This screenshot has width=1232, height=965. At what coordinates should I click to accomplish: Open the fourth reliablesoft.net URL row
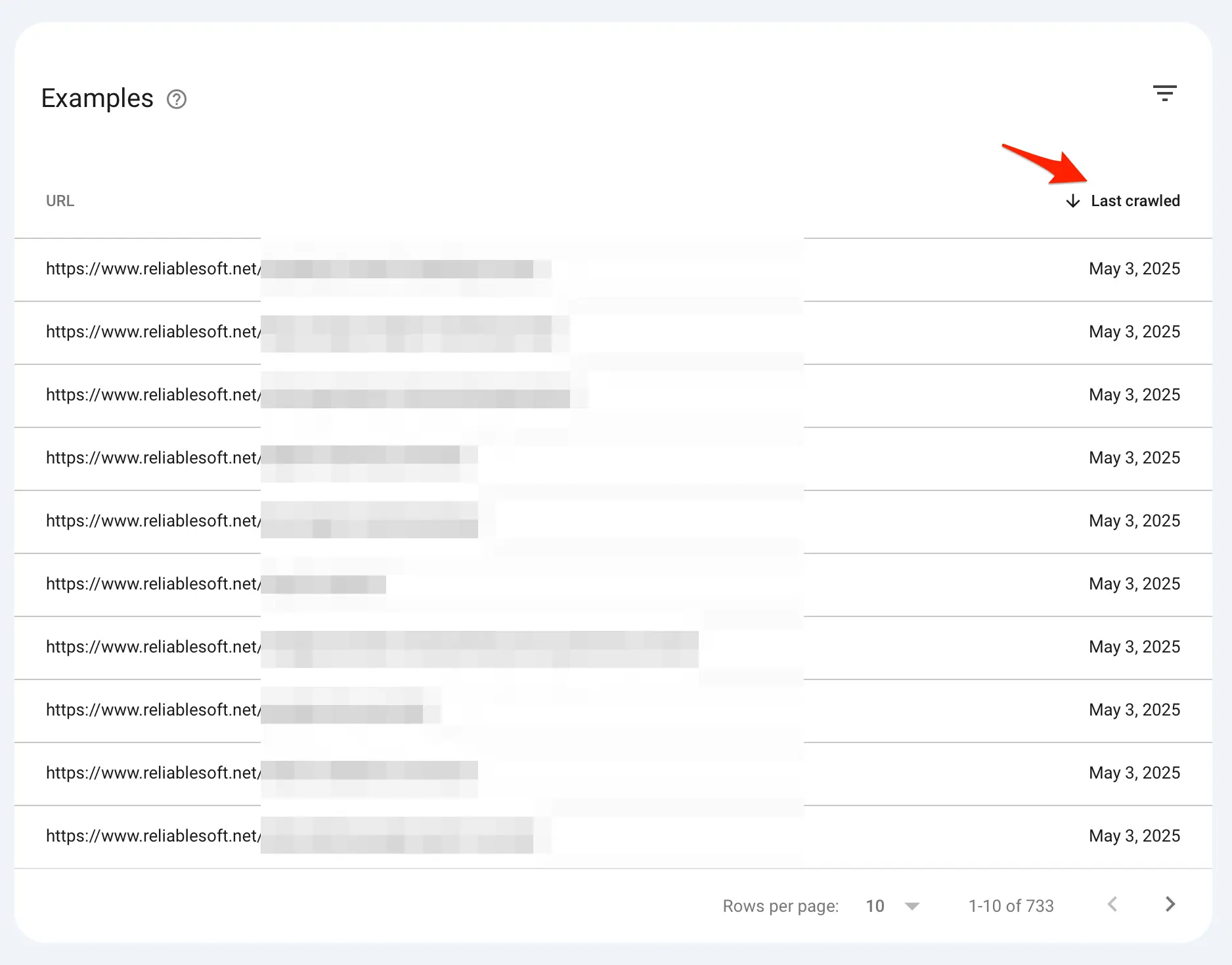pyautogui.click(x=153, y=458)
